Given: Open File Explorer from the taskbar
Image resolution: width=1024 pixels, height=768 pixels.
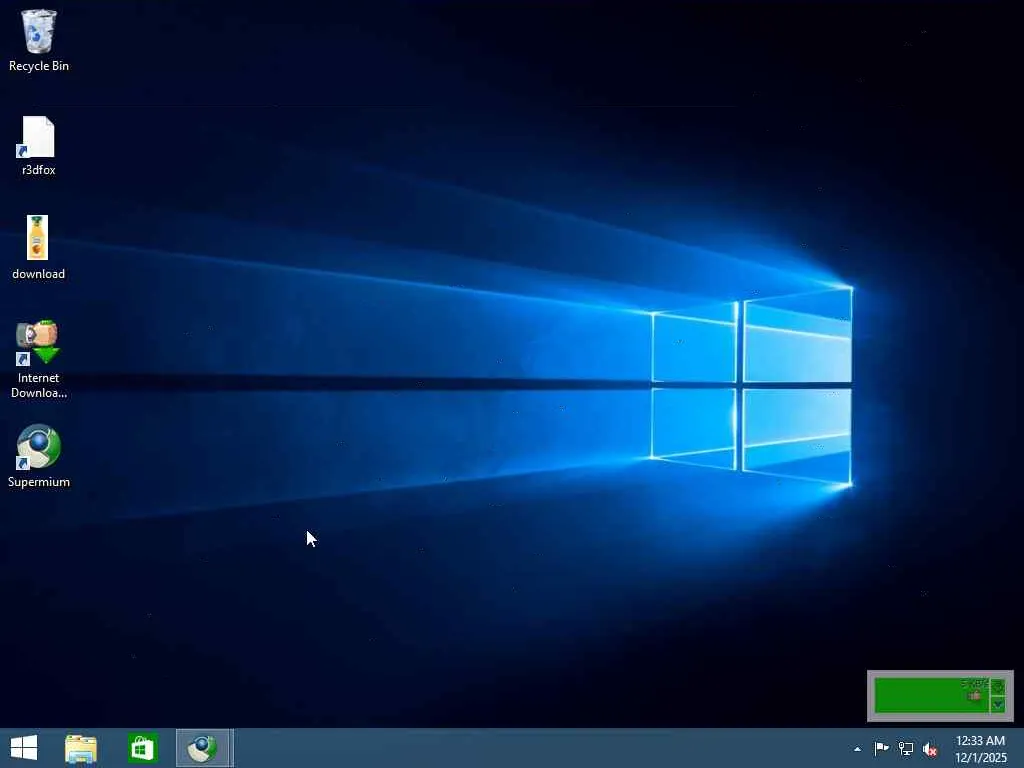Looking at the screenshot, I should click(81, 748).
